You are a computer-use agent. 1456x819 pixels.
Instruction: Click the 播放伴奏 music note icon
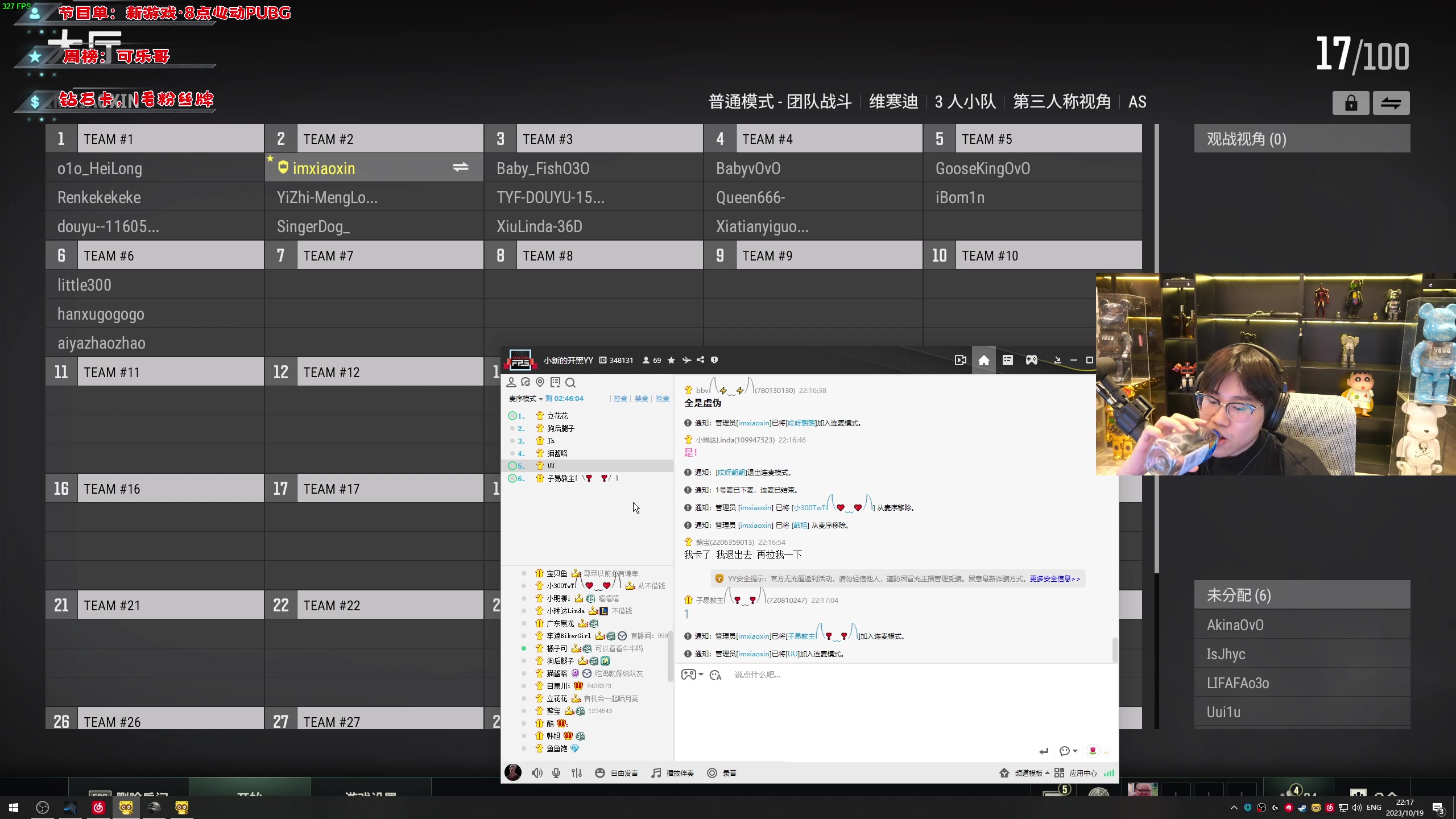[x=655, y=772]
